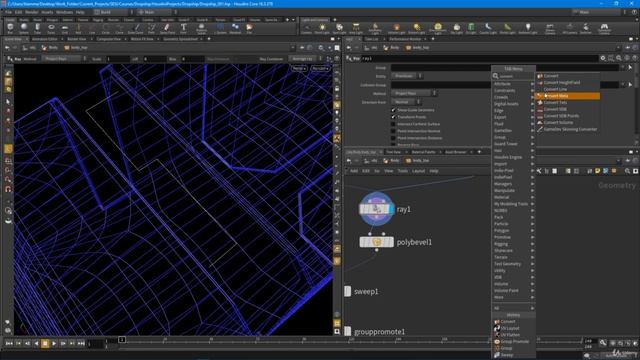Open the Direction from dropdown
Screen dimensions: 640x360
click(406, 102)
